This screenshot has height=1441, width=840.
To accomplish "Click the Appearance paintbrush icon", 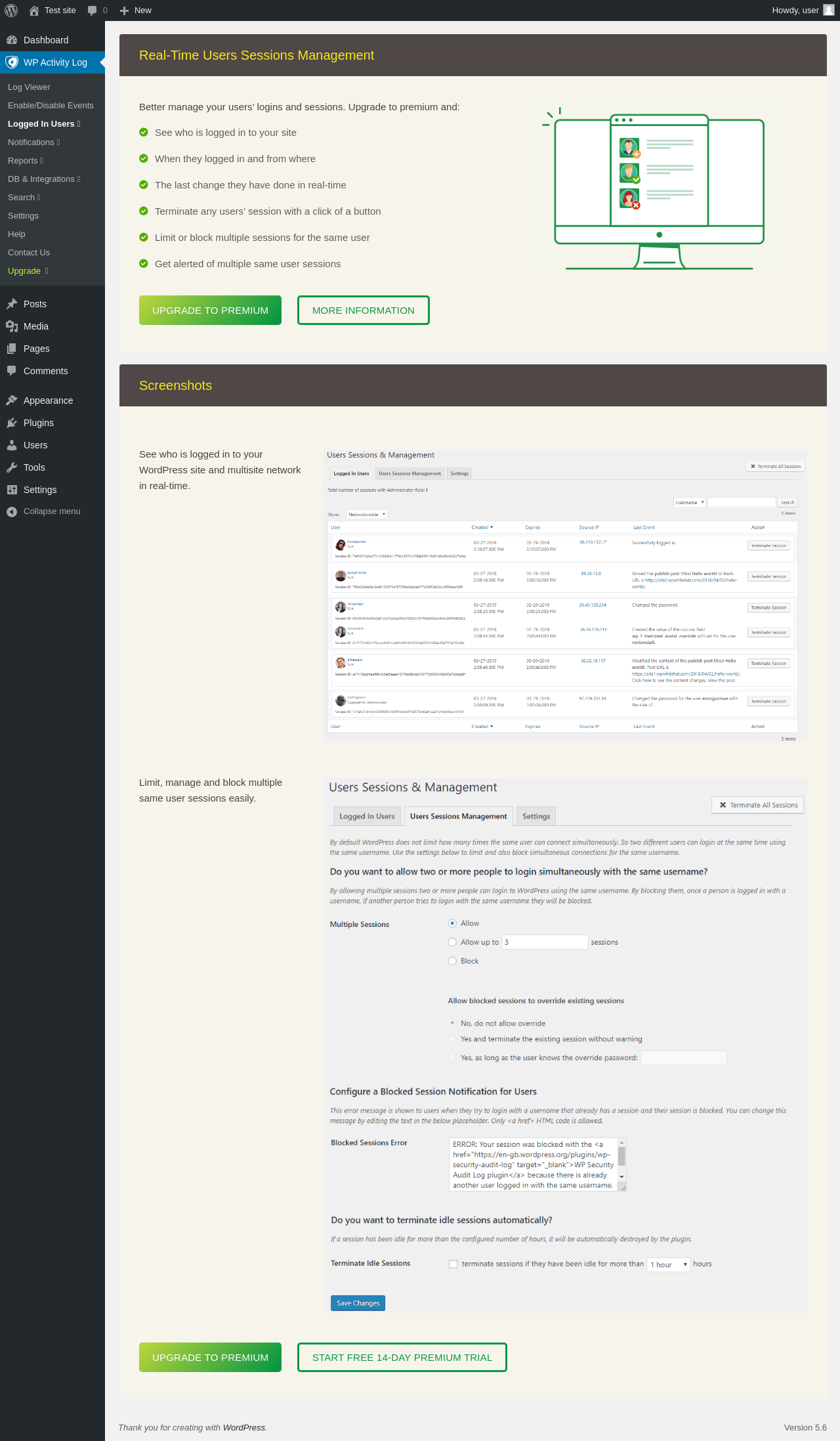I will pyautogui.click(x=12, y=400).
